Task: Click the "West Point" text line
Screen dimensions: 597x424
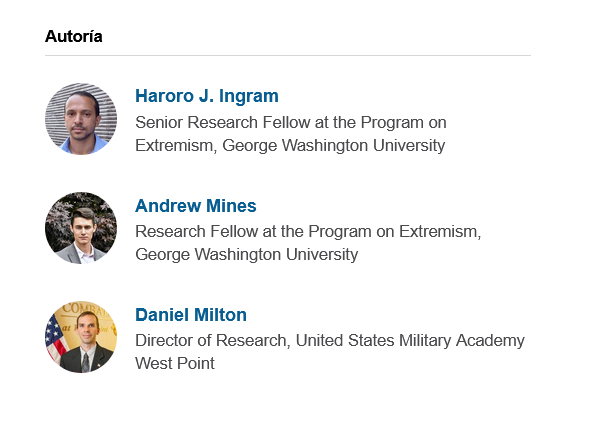Action: pyautogui.click(x=175, y=363)
